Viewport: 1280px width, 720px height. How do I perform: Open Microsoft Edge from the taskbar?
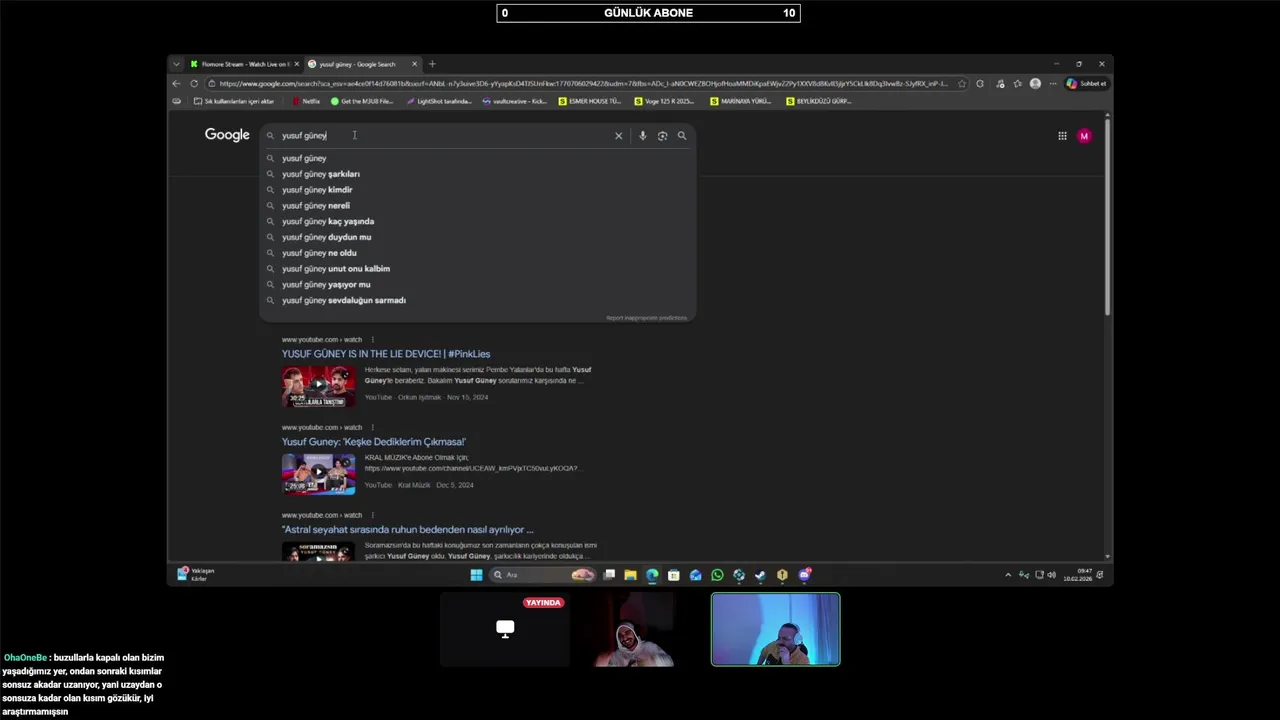click(652, 575)
